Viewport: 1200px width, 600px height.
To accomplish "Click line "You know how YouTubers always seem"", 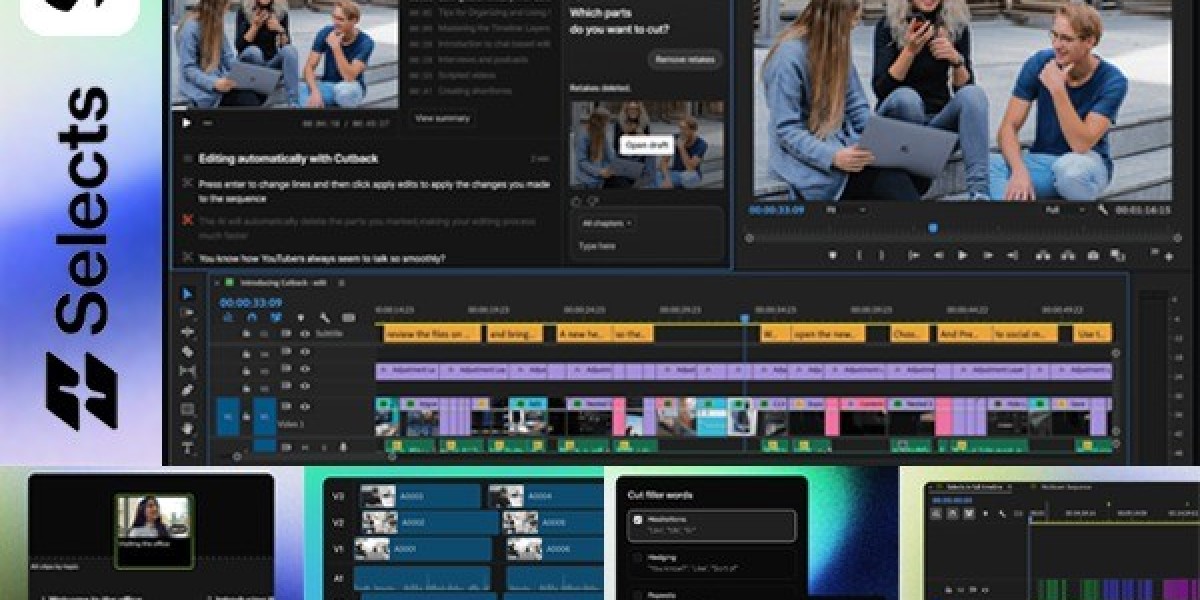I will (322, 258).
